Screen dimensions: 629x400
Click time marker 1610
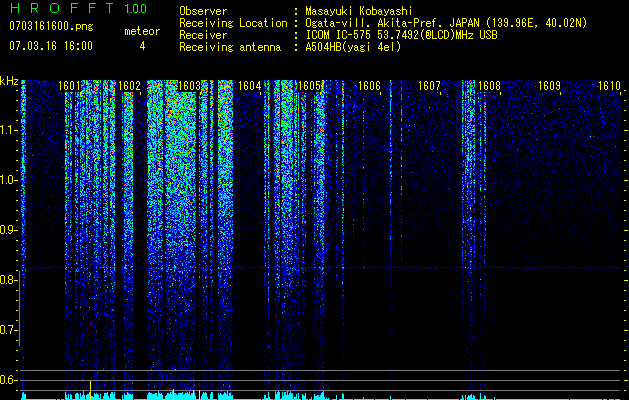(609, 86)
